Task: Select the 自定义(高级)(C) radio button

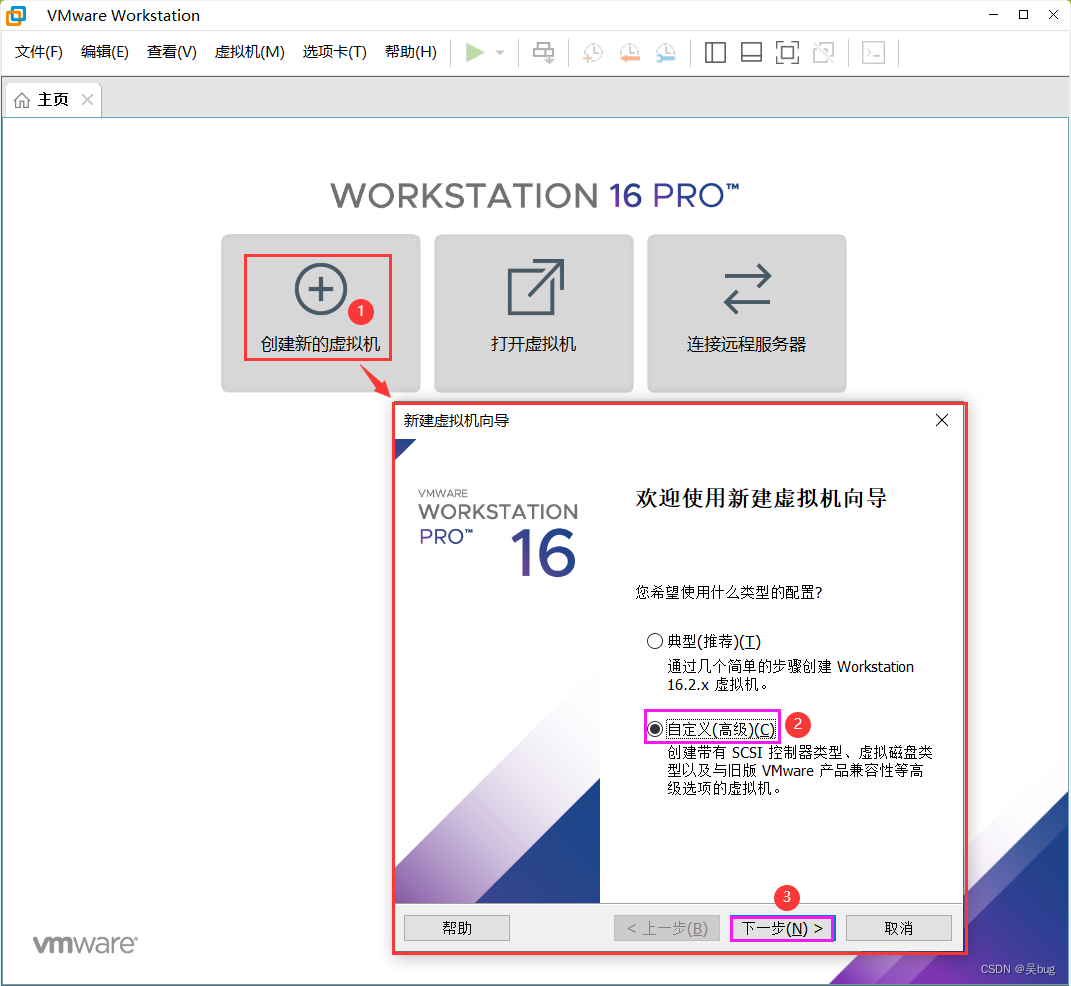Action: 654,729
